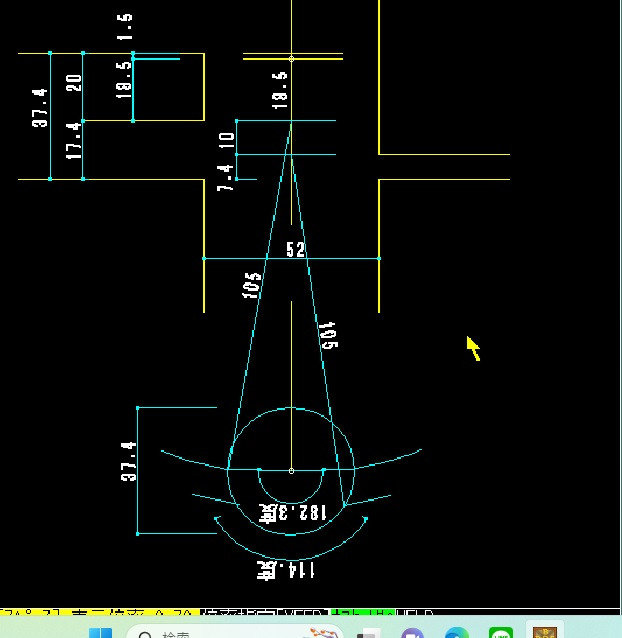Select the "52" horizontal dimension text

(x=295, y=249)
